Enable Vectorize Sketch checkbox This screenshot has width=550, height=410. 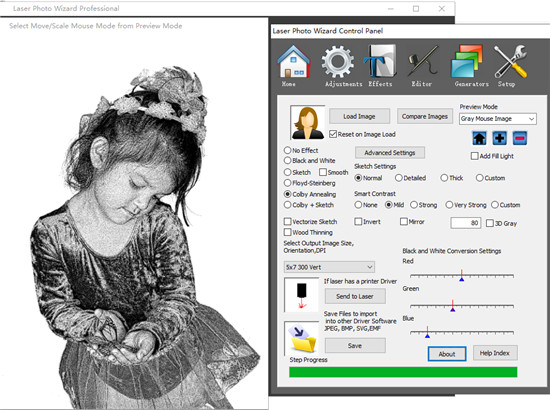pos(288,222)
